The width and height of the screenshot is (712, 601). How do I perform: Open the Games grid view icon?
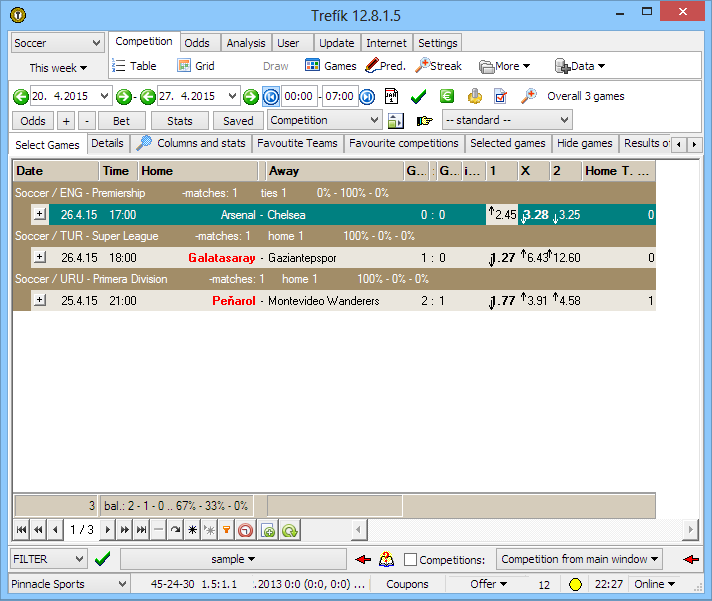(x=313, y=66)
